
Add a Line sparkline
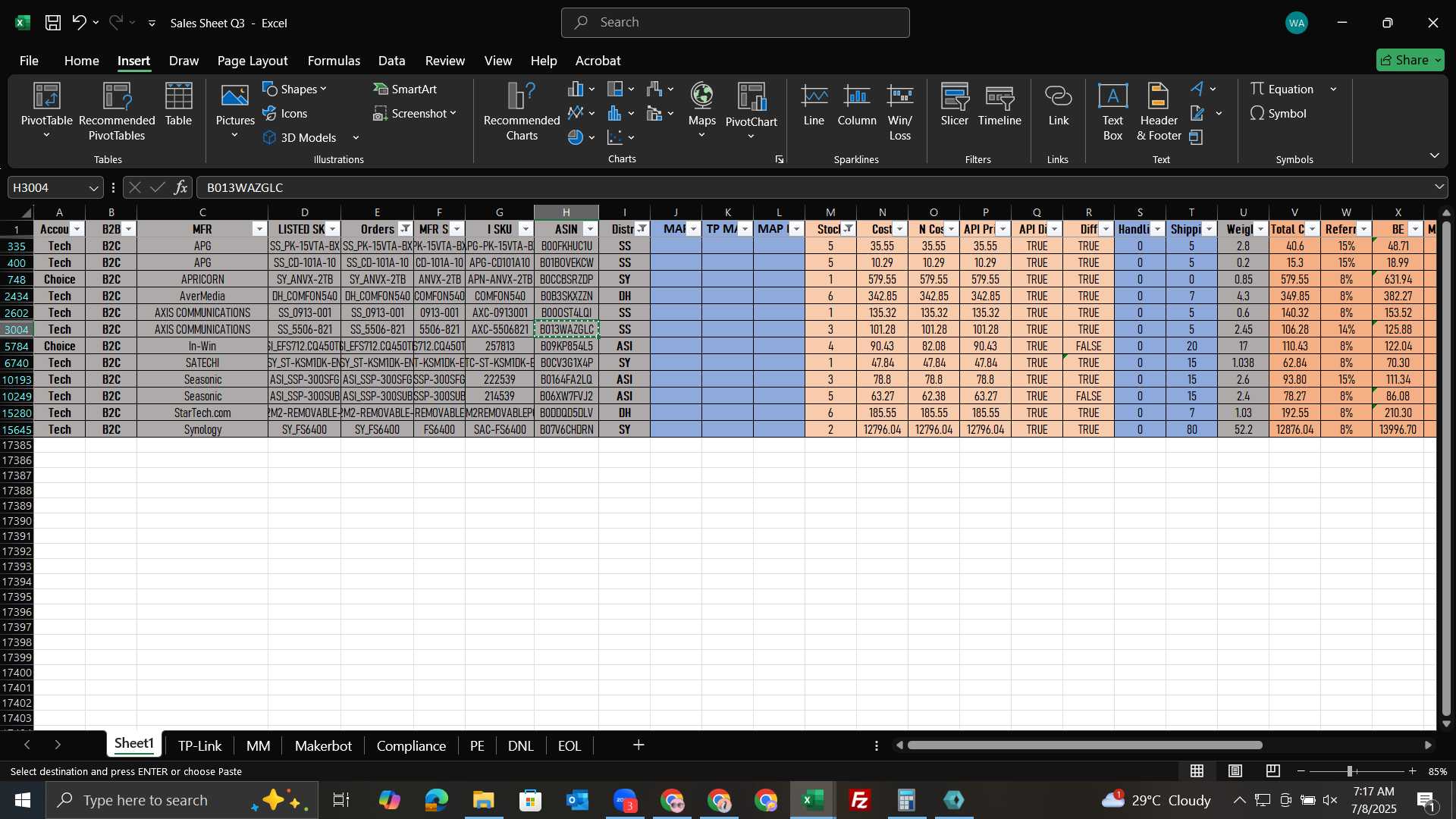point(814,105)
